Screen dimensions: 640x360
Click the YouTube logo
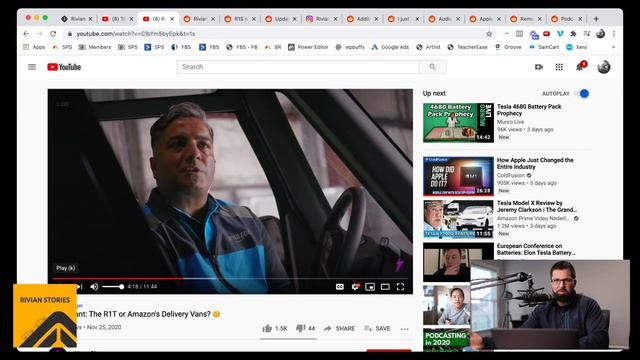click(64, 67)
